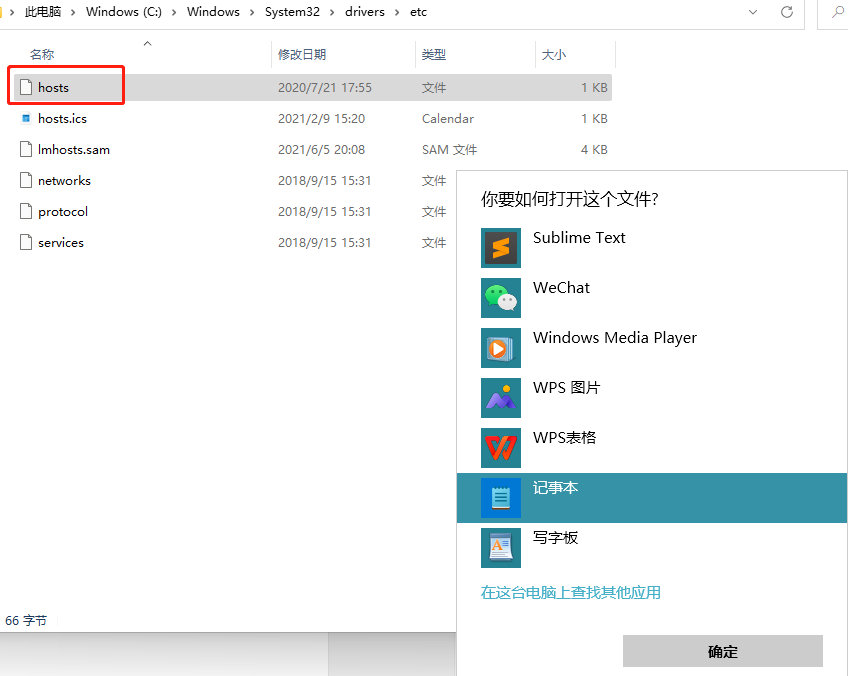Screen dimensions: 848x676
Task: Open 在这台电脑上查找其他应用 link
Action: click(x=571, y=592)
